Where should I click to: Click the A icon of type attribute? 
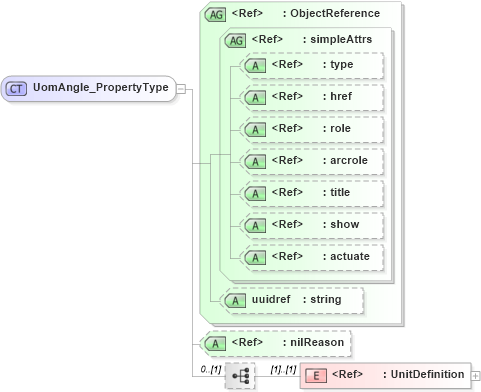255,66
